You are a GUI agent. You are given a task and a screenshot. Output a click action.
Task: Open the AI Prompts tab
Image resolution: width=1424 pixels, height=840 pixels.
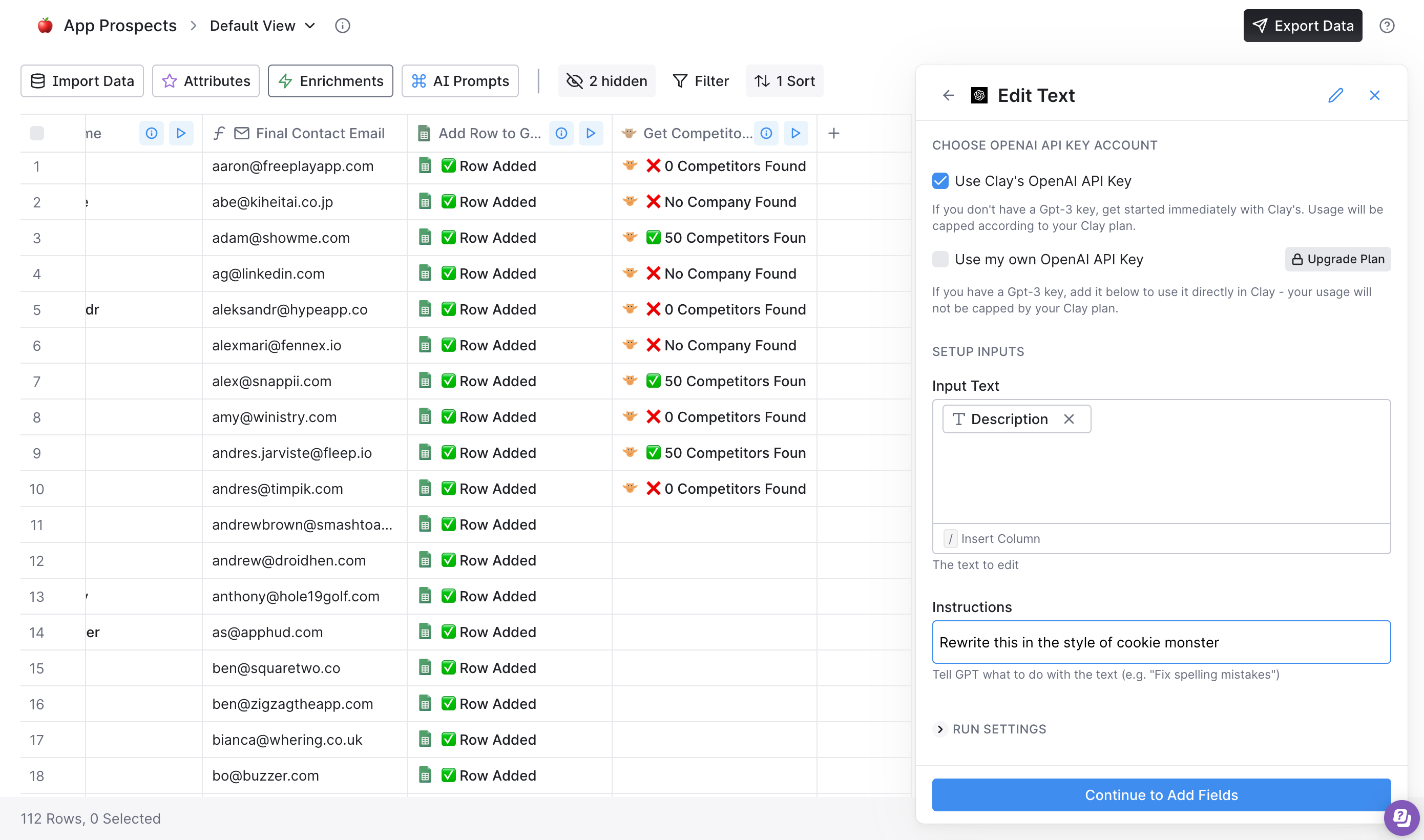click(459, 81)
